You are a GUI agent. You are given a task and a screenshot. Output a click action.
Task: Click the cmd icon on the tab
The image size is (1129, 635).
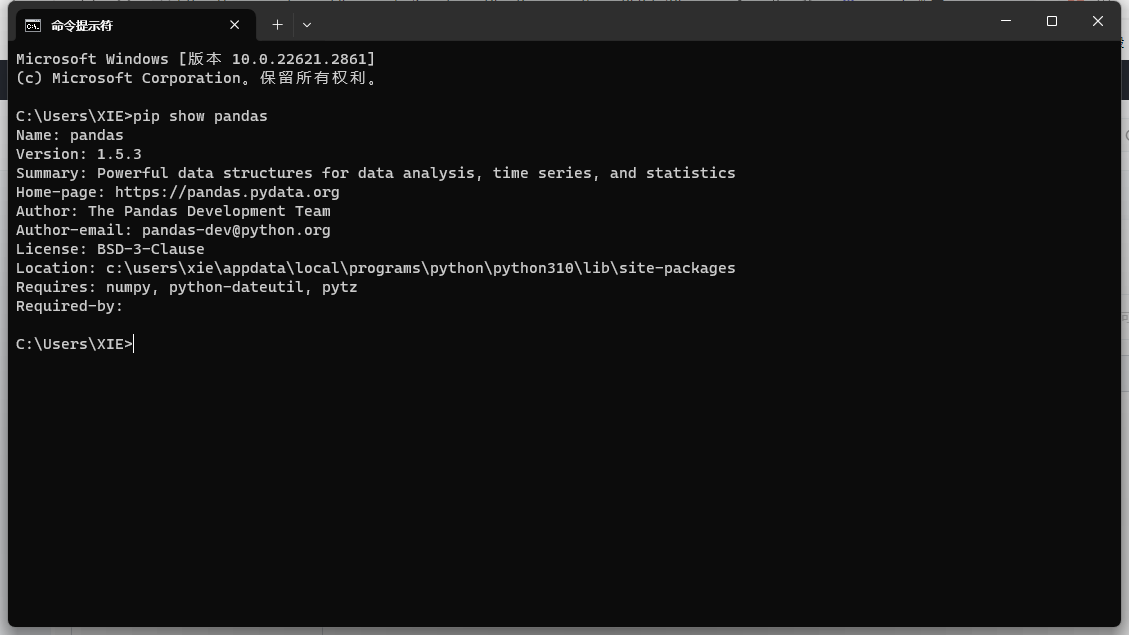32,26
